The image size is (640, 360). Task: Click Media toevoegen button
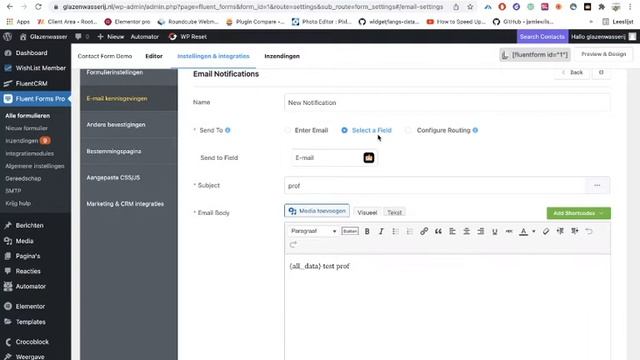[317, 211]
